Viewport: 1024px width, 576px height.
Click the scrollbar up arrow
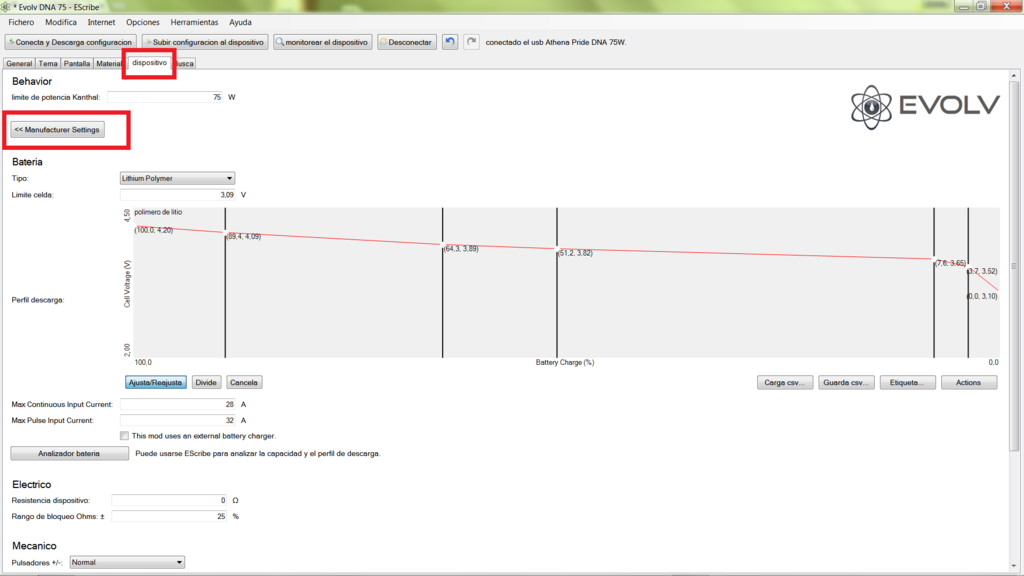[x=1014, y=76]
